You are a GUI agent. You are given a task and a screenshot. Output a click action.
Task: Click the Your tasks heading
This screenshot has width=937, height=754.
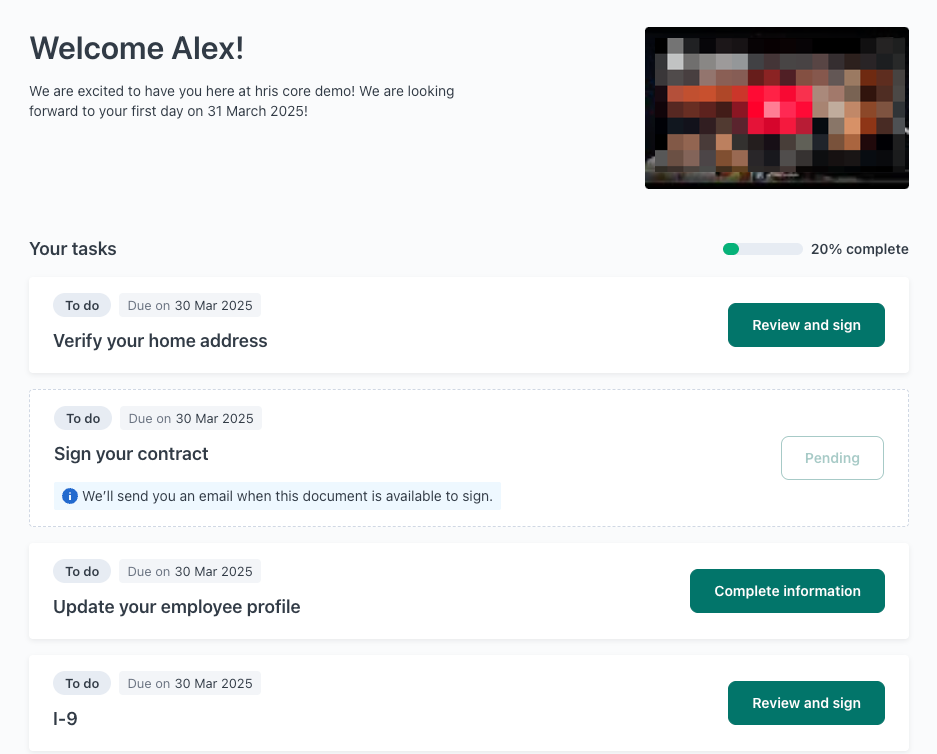click(73, 249)
